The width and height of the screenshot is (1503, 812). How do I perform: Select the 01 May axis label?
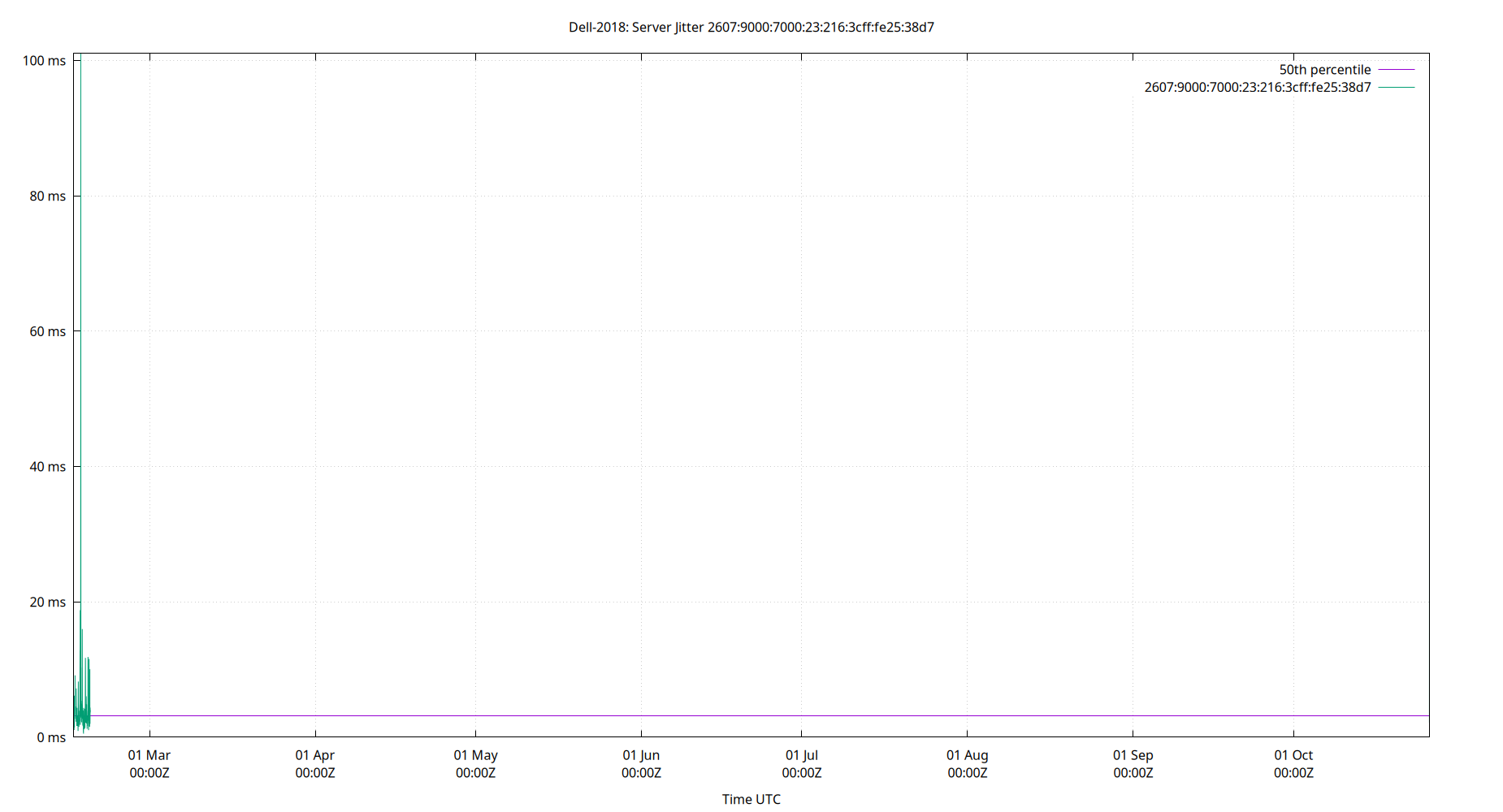tap(477, 755)
